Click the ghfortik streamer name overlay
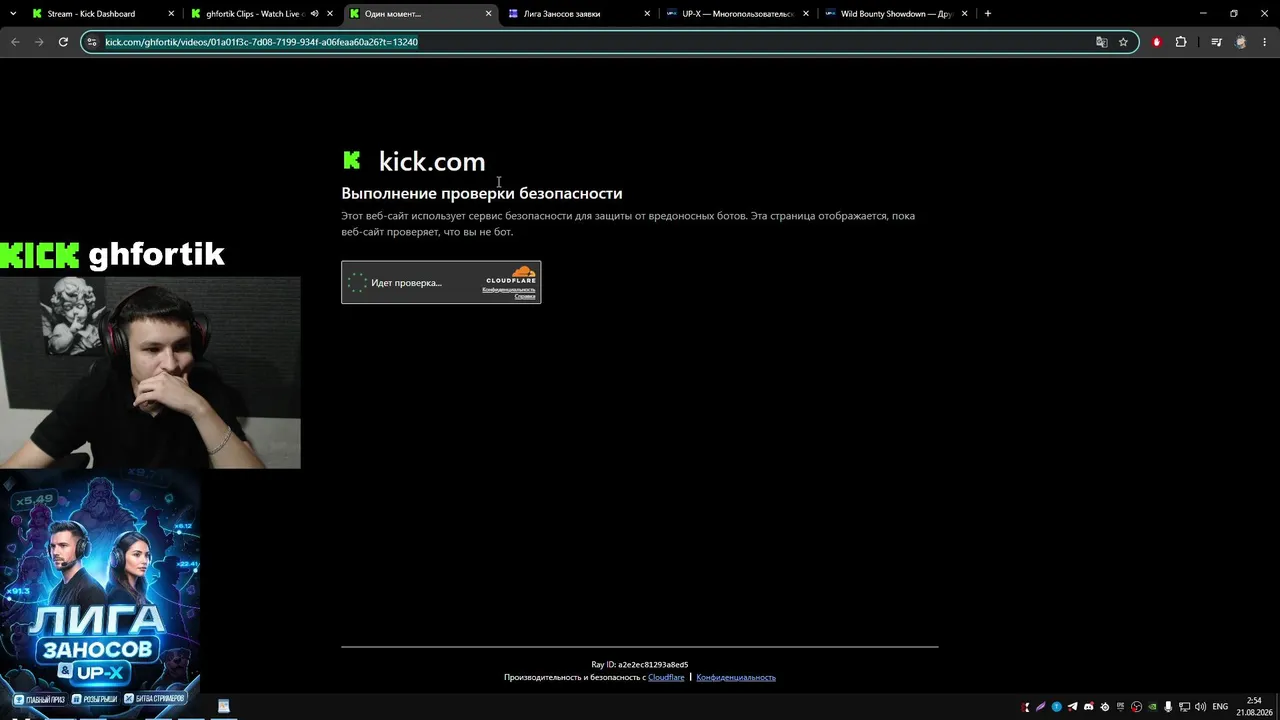1280x720 pixels. coord(156,255)
